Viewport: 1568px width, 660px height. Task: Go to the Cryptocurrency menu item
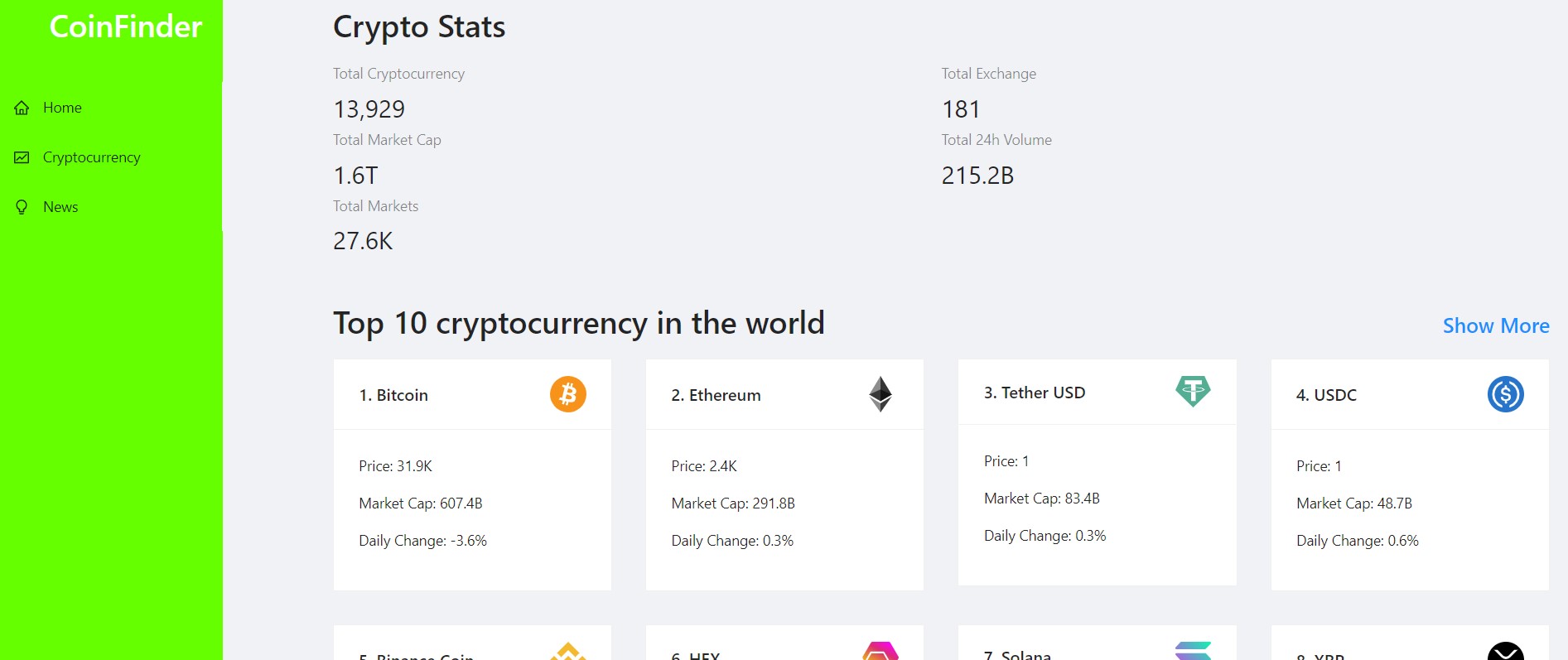[x=91, y=157]
